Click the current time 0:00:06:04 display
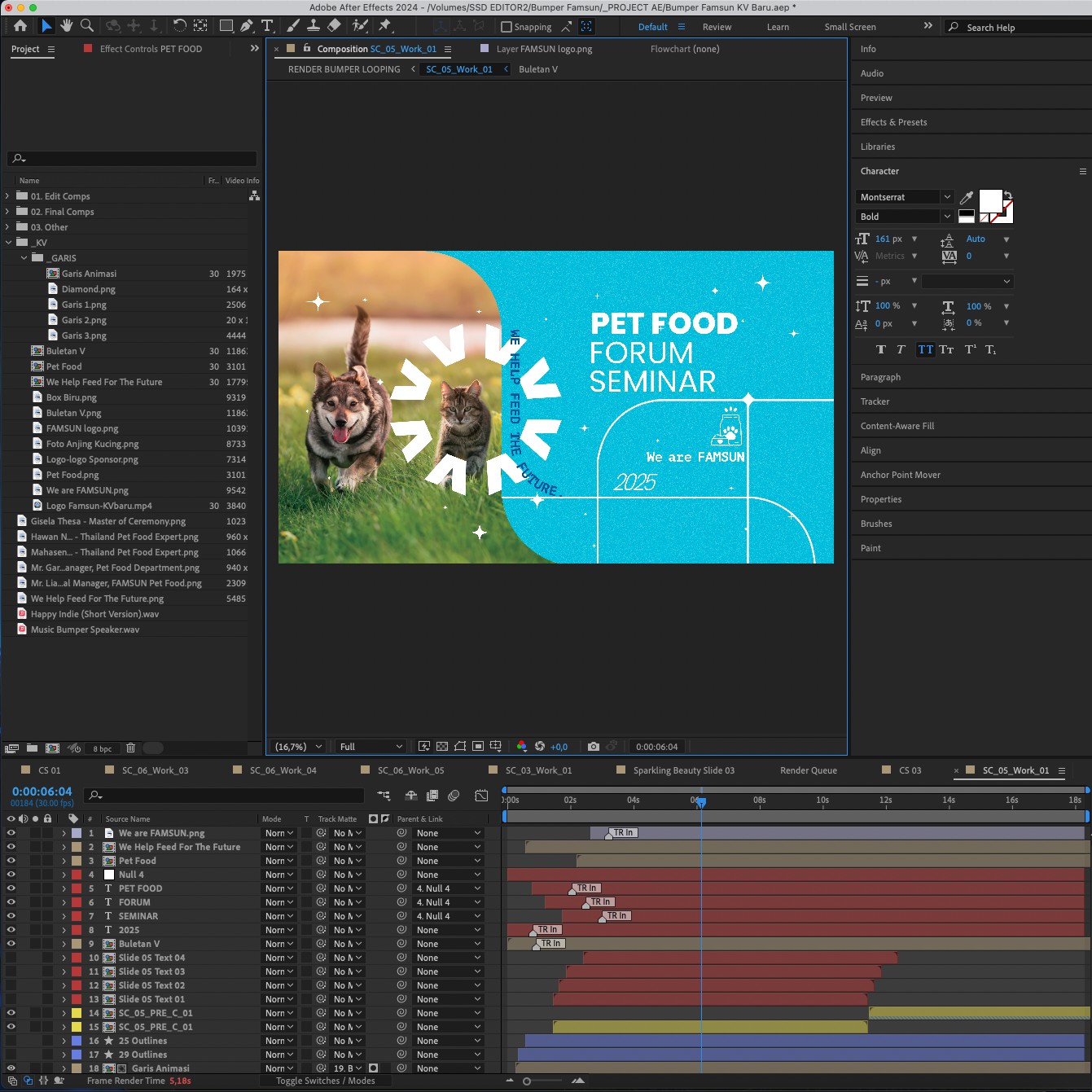This screenshot has height=1092, width=1092. click(x=42, y=792)
